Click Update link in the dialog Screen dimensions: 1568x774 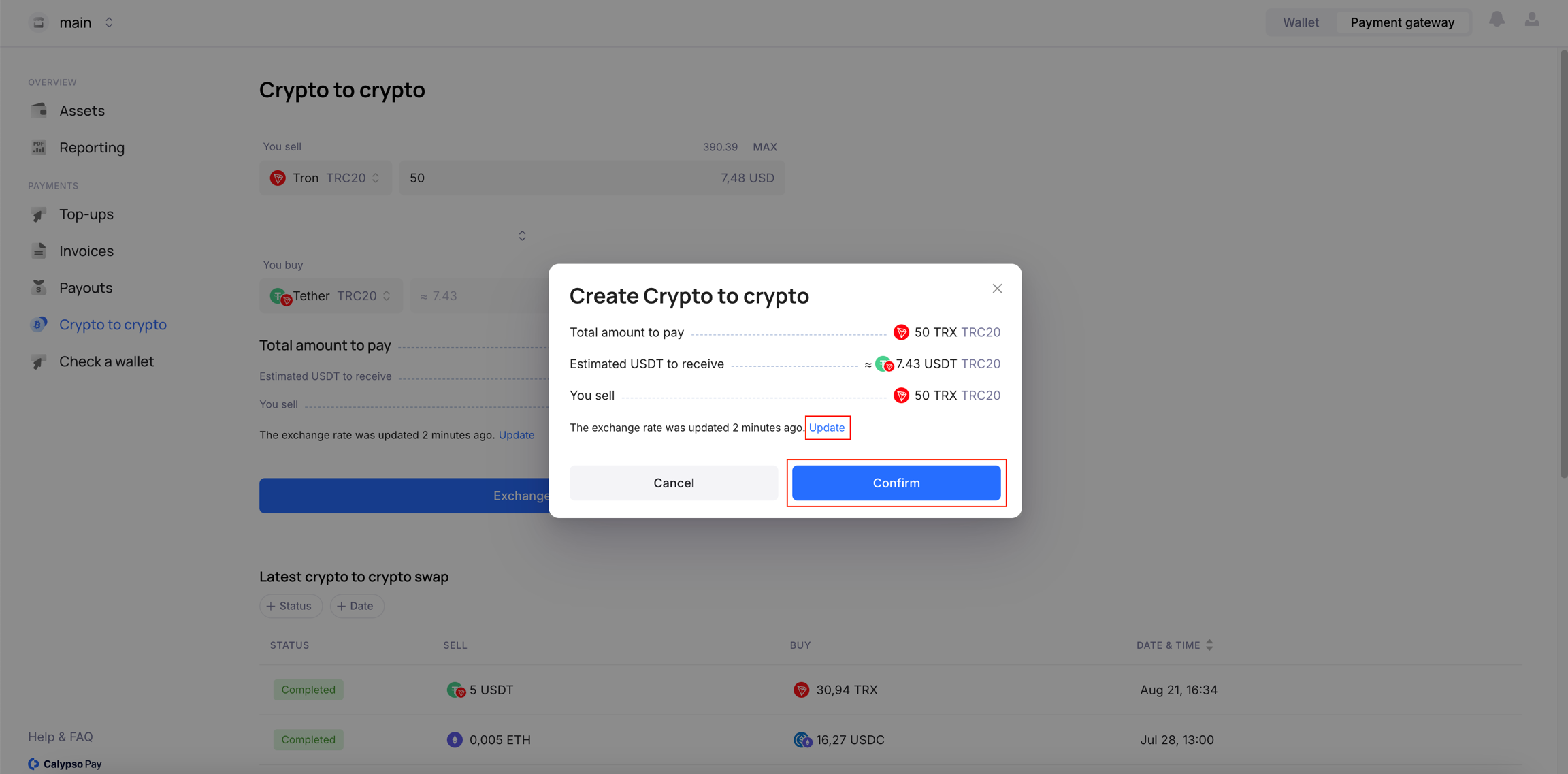tap(827, 428)
